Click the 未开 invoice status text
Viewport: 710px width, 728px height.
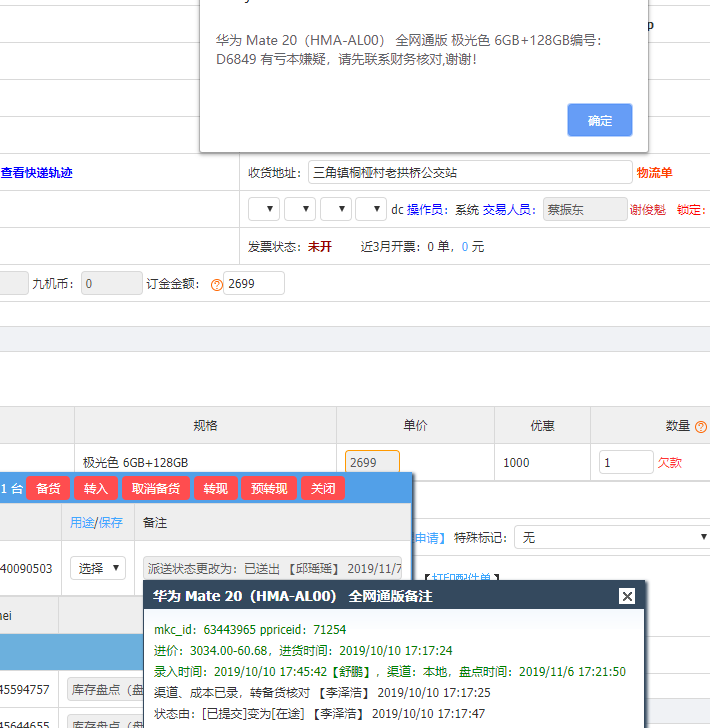(x=320, y=247)
